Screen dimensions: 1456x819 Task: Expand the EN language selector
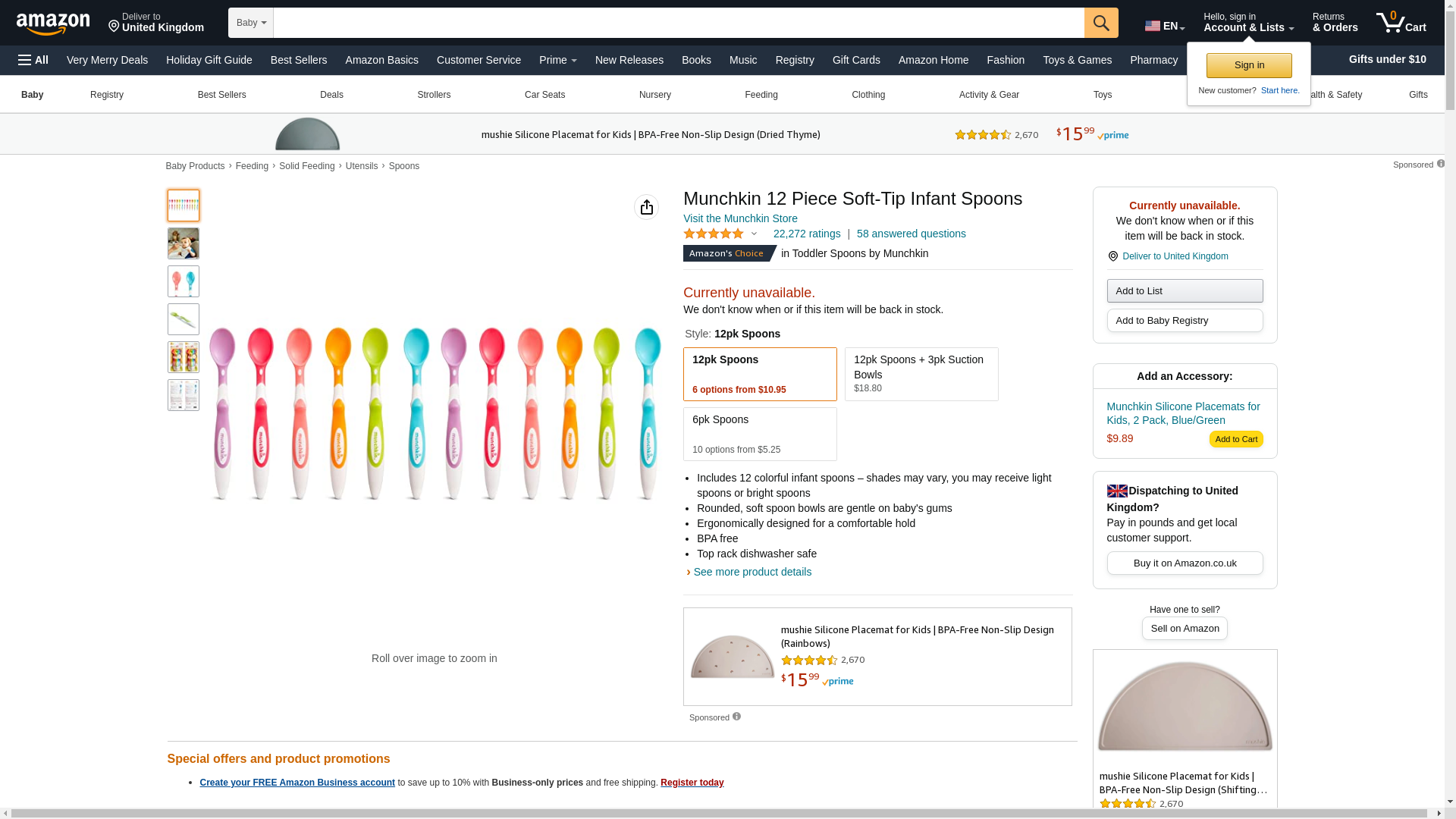1165,26
